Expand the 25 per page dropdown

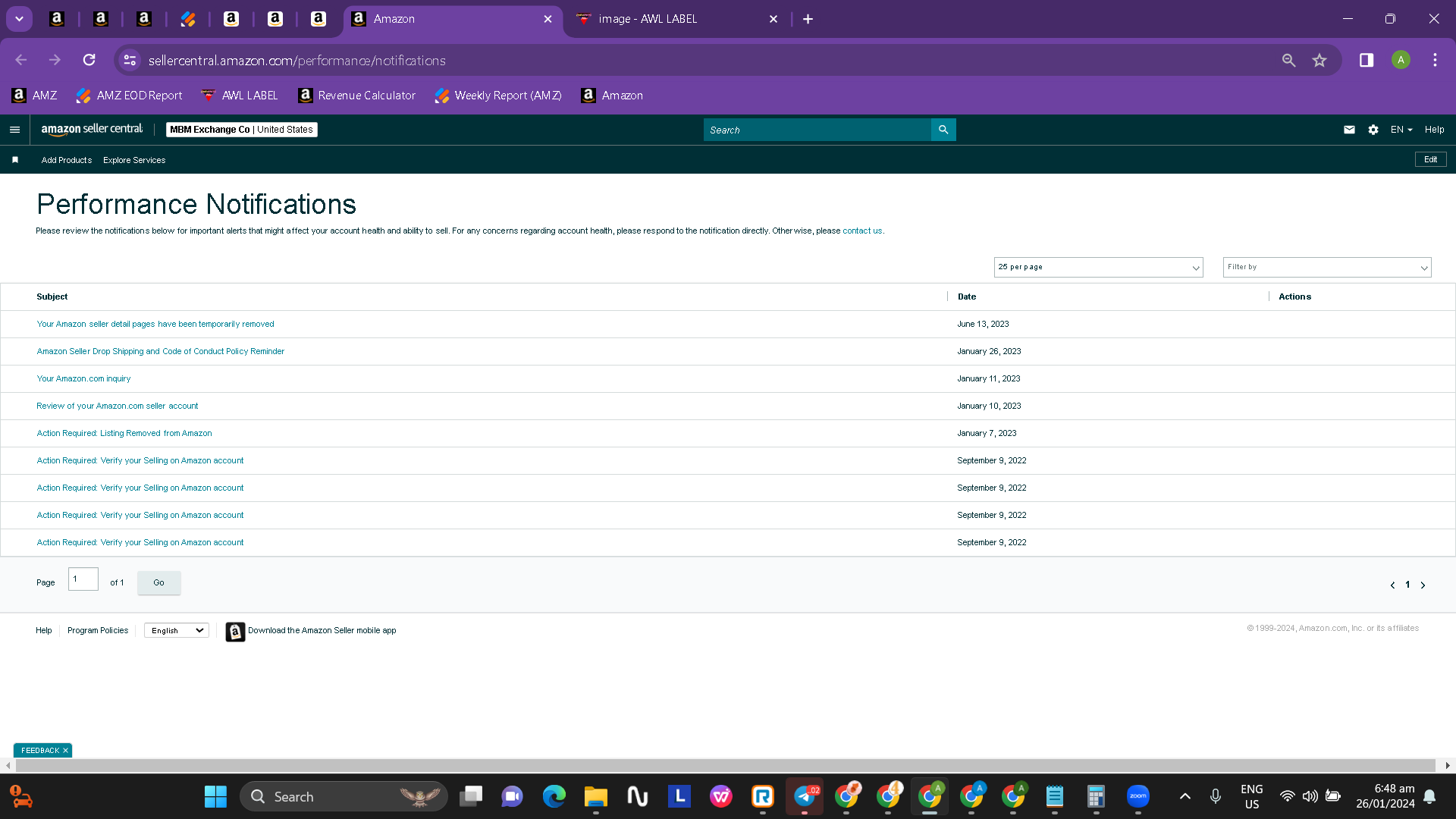[x=1098, y=267]
